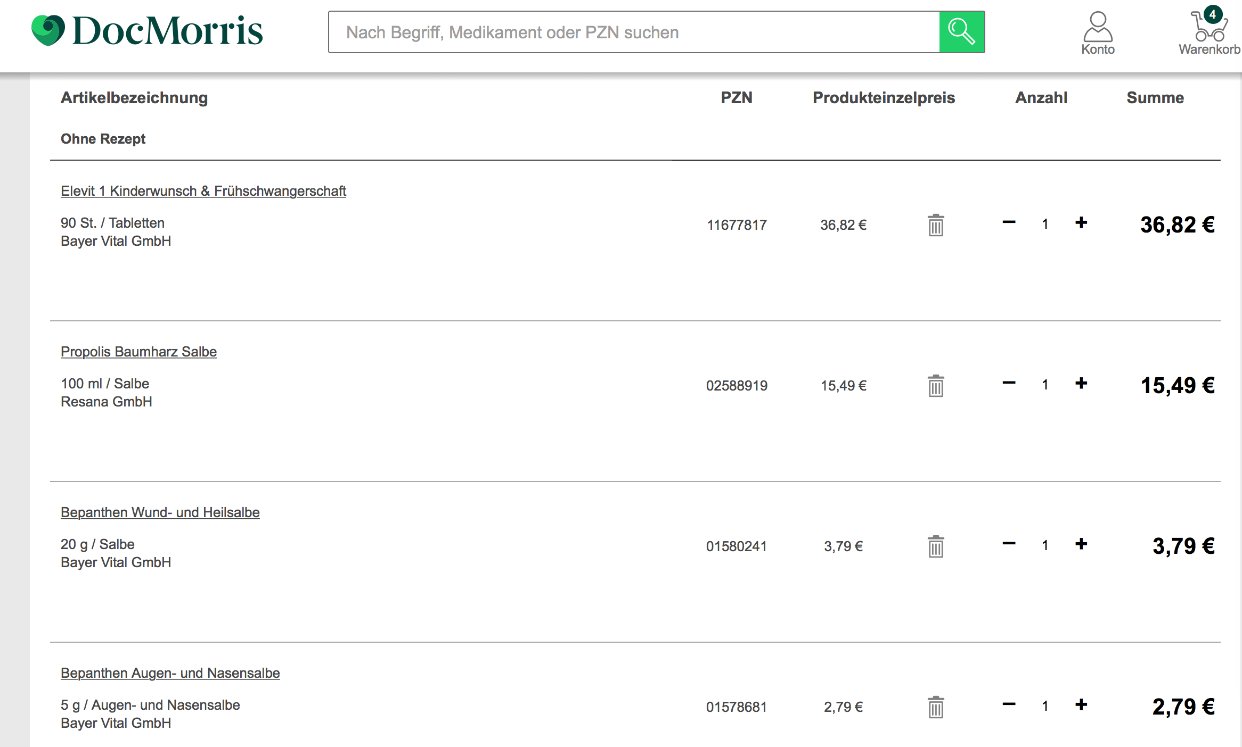Click the unit price 36,82 € for Elevit
Image resolution: width=1242 pixels, height=747 pixels.
coord(844,225)
